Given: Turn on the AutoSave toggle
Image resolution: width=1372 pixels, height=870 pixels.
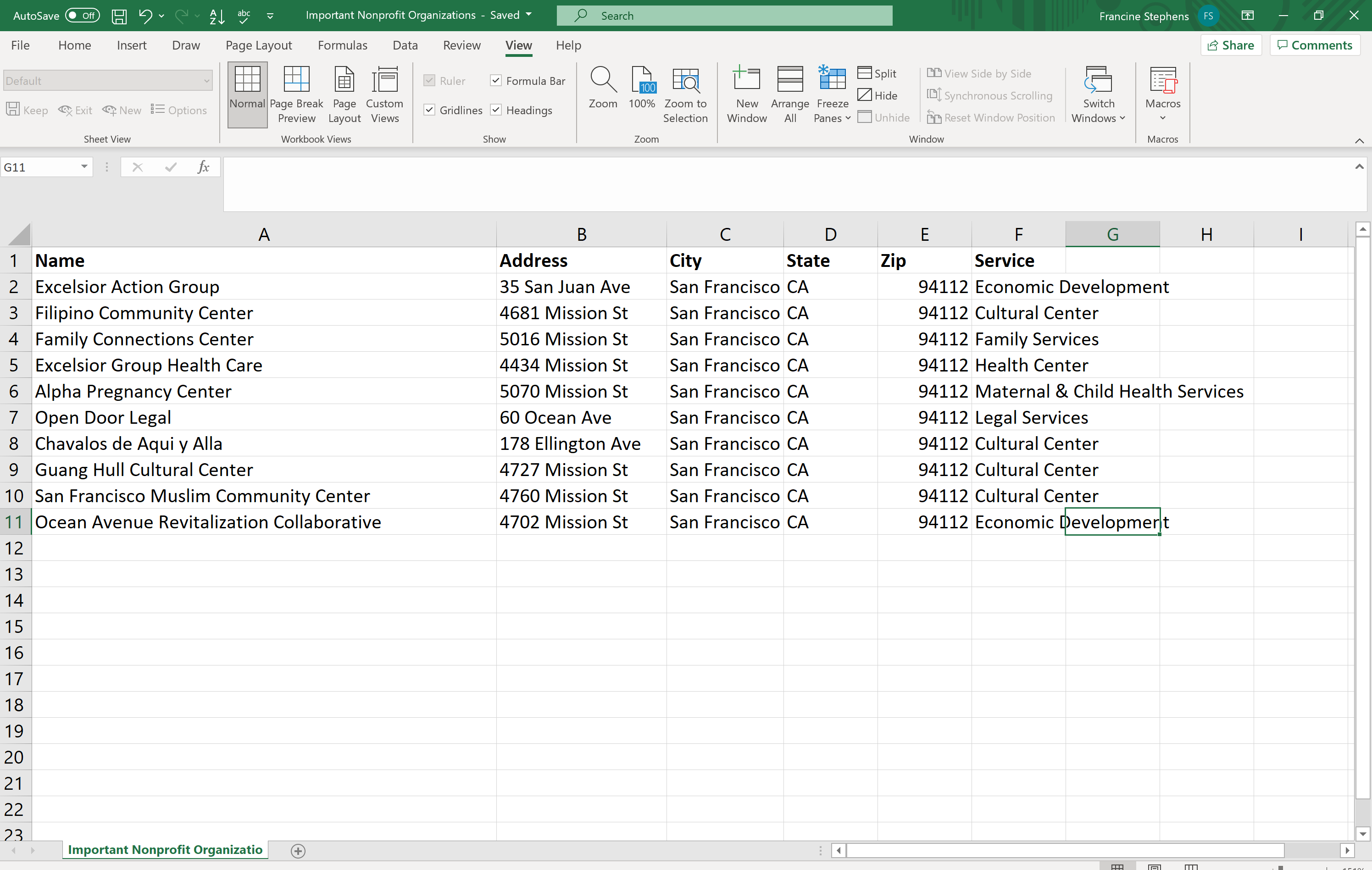Looking at the screenshot, I should click(82, 16).
